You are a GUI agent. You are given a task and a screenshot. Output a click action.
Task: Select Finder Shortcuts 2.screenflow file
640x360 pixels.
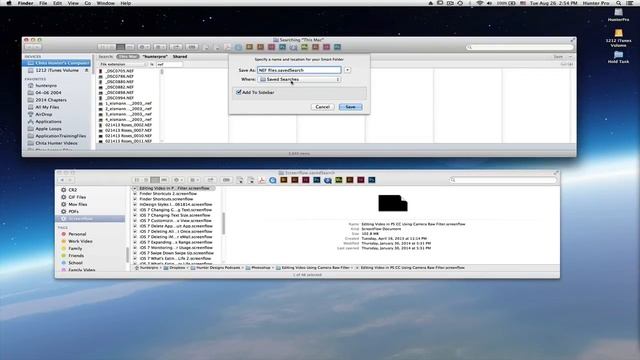(168, 194)
